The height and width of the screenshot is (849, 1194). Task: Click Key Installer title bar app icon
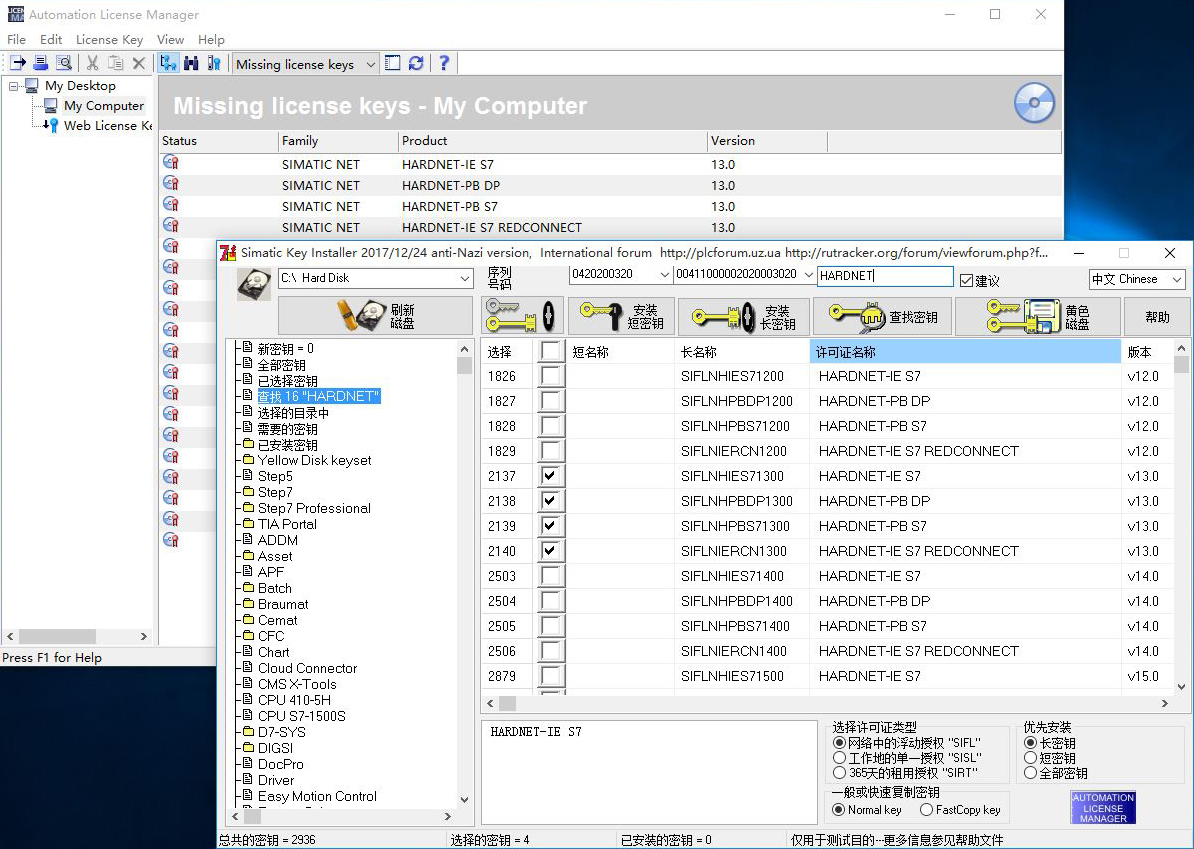[228, 253]
